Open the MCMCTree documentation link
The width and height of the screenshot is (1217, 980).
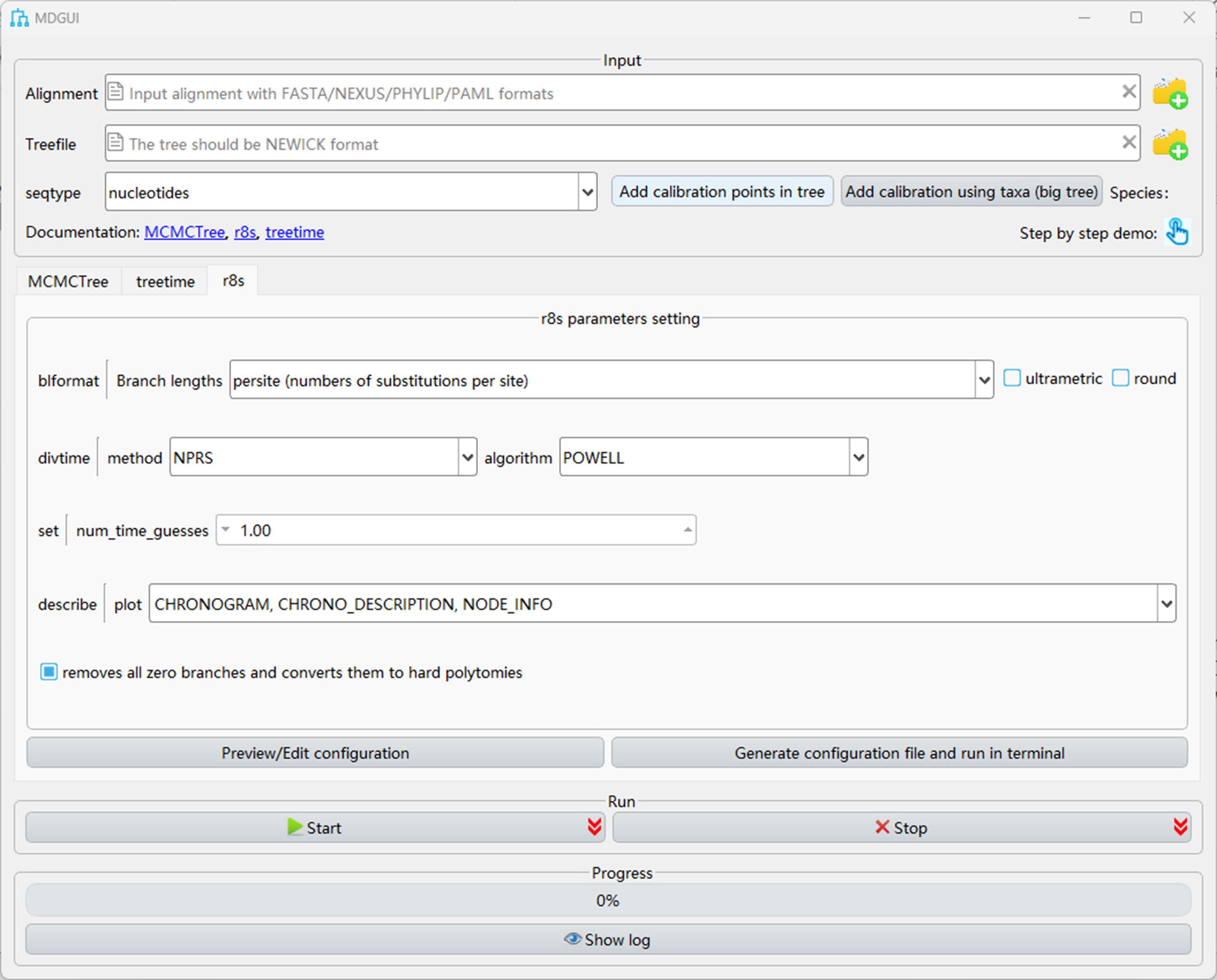click(x=185, y=232)
